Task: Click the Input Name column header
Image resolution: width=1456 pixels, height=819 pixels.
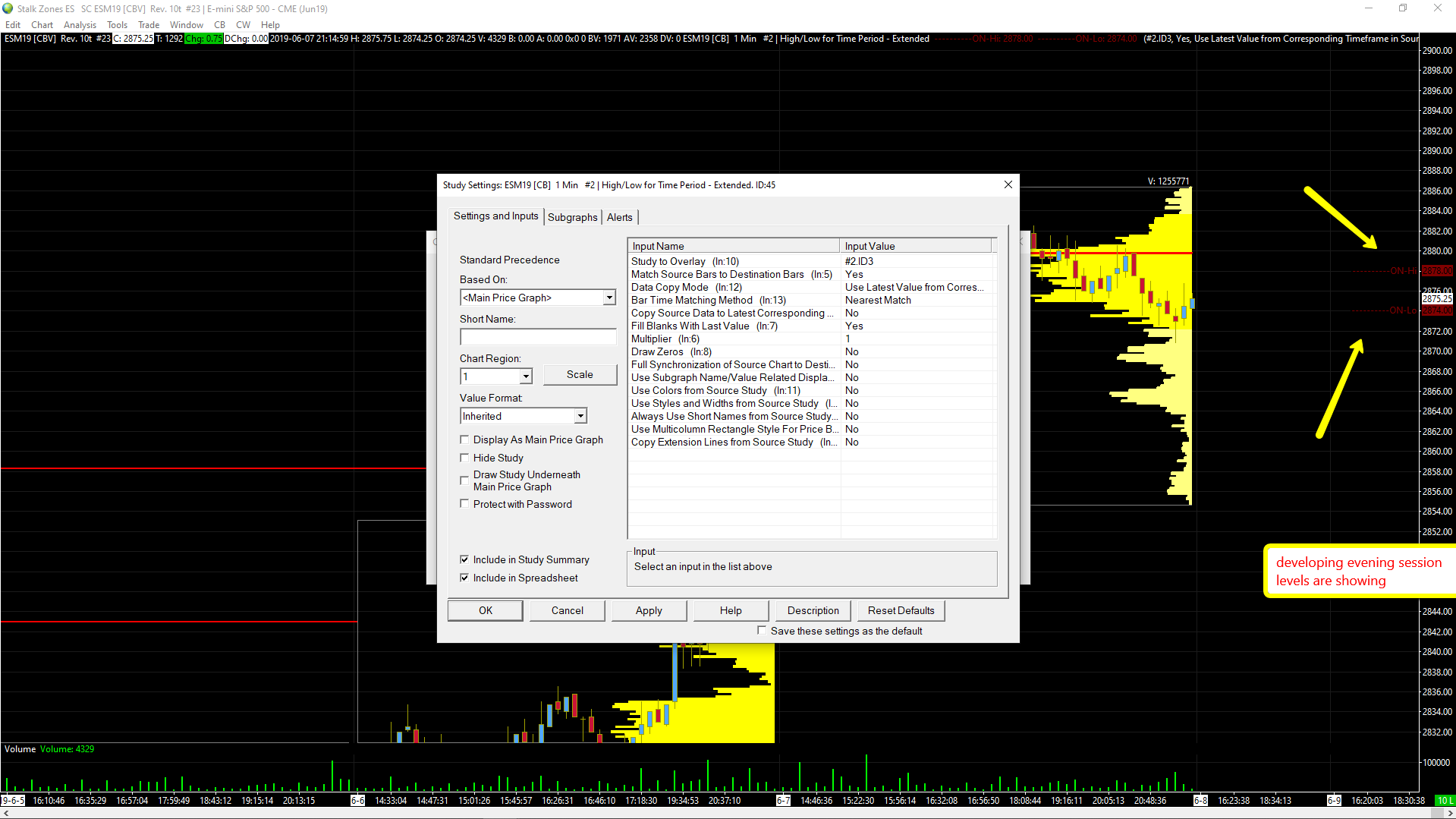Action: pos(734,246)
